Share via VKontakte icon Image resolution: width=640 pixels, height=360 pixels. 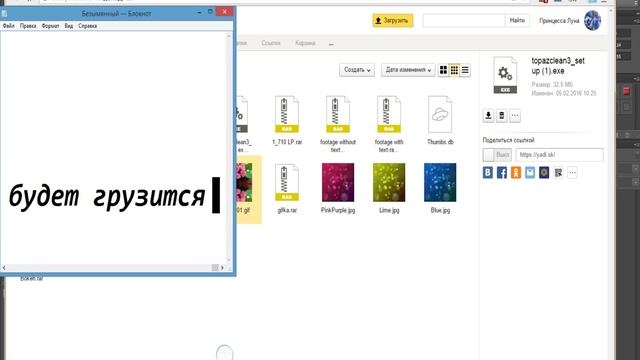tap(488, 173)
